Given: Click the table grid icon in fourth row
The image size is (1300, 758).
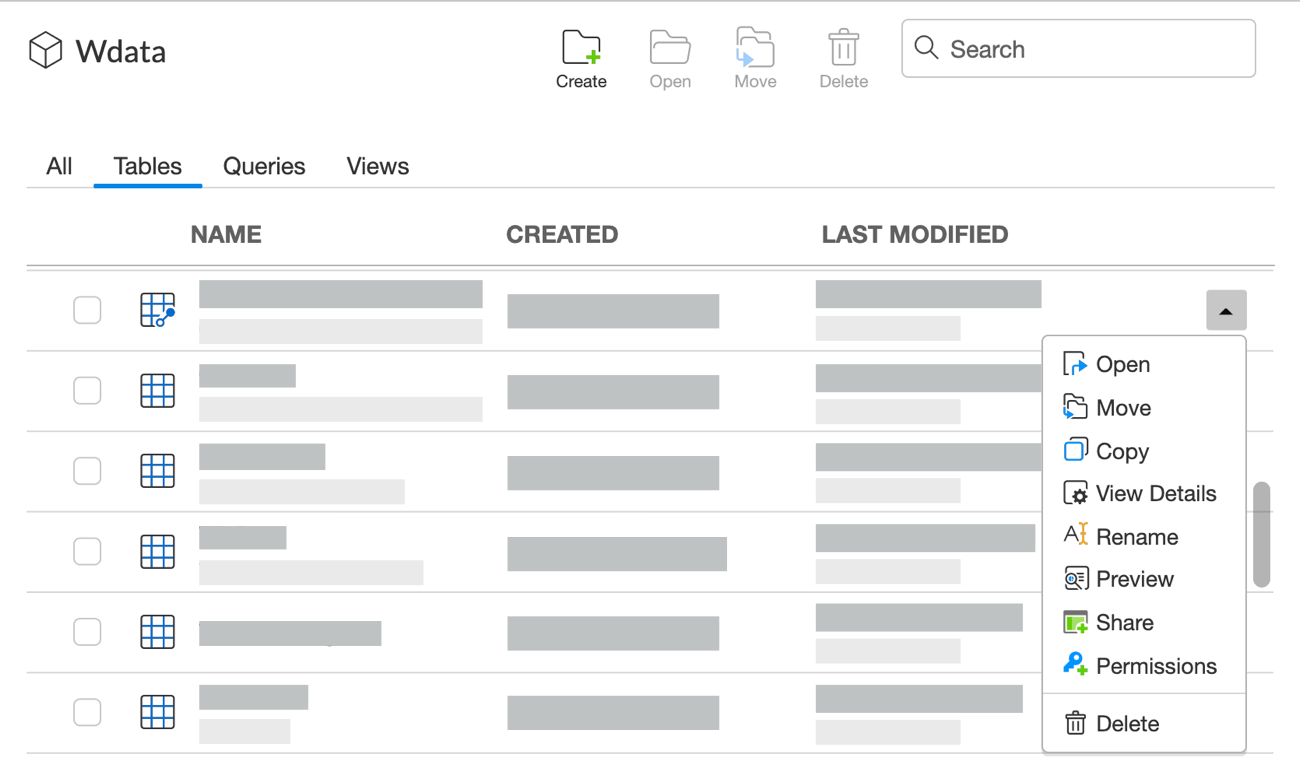Looking at the screenshot, I should (158, 551).
